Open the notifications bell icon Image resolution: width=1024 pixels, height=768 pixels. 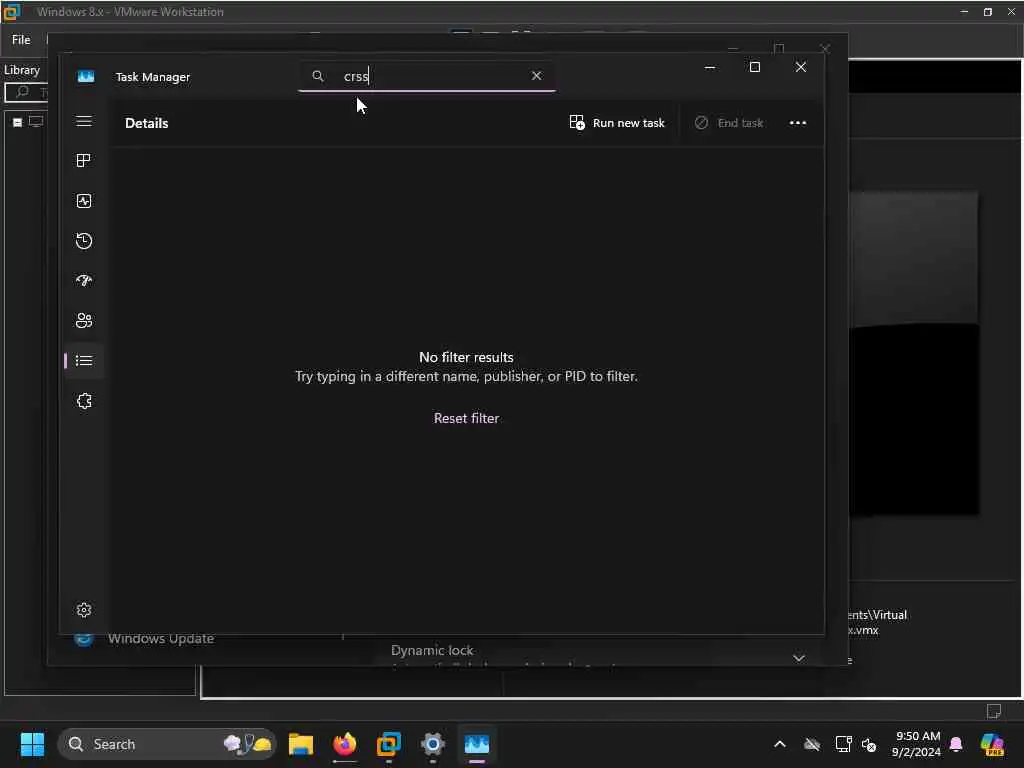956,744
